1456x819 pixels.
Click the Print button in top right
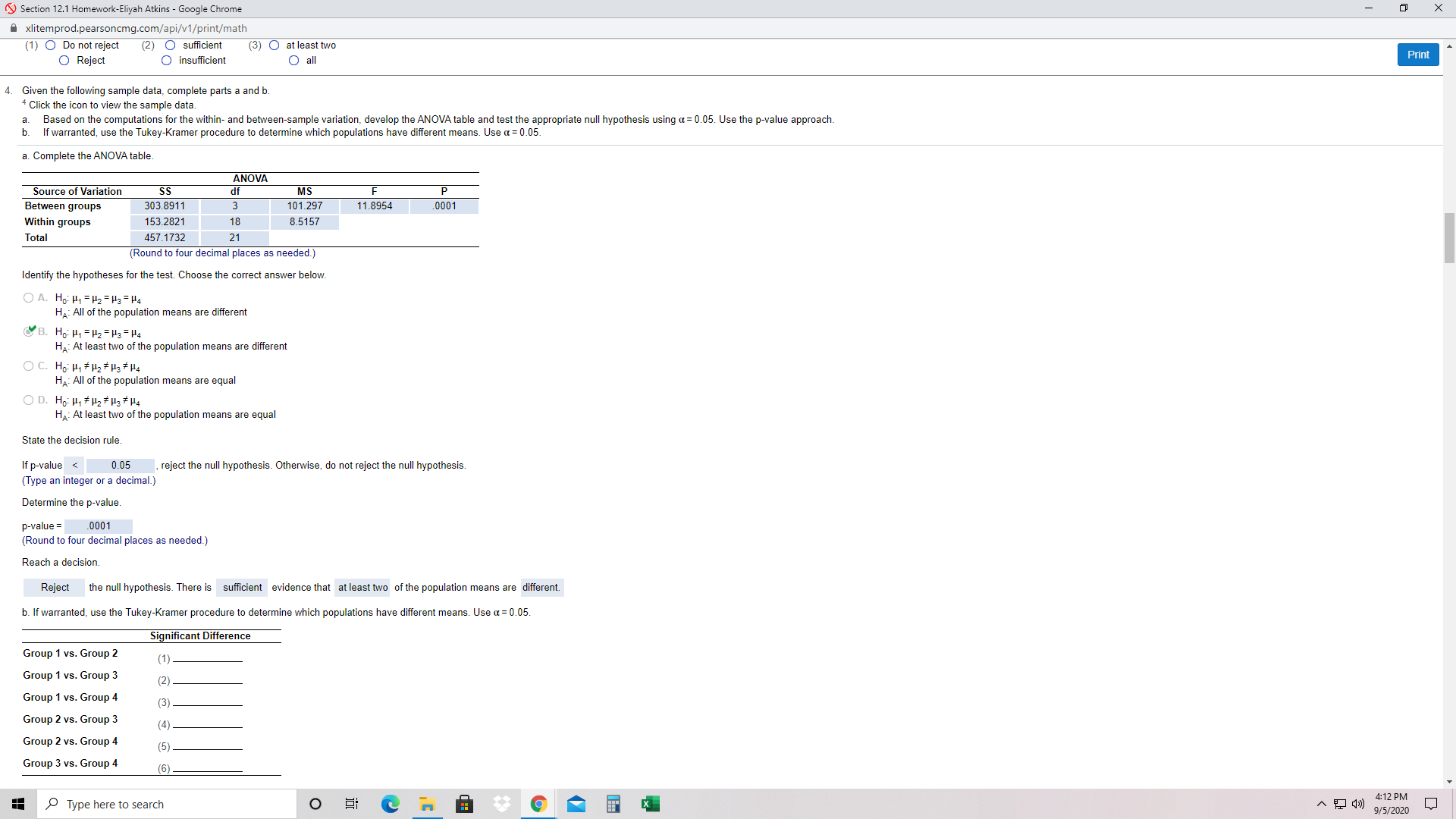click(1418, 54)
